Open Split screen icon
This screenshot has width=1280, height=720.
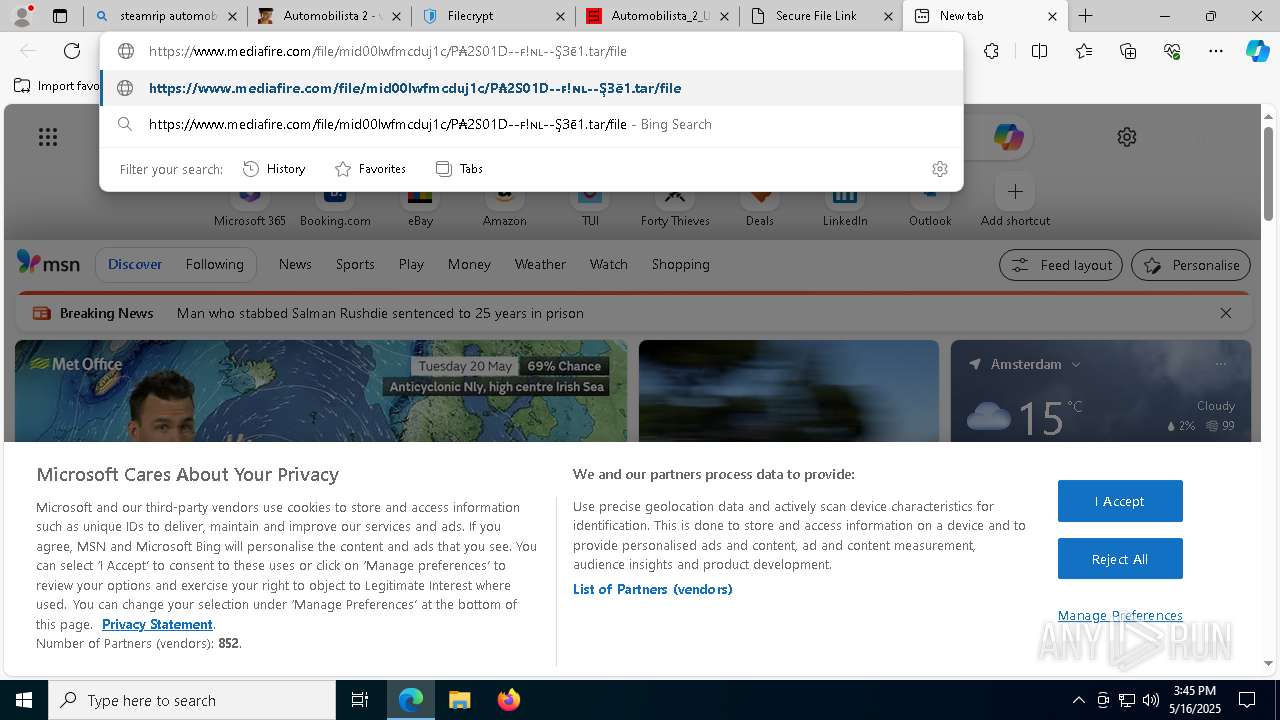[x=1039, y=51]
